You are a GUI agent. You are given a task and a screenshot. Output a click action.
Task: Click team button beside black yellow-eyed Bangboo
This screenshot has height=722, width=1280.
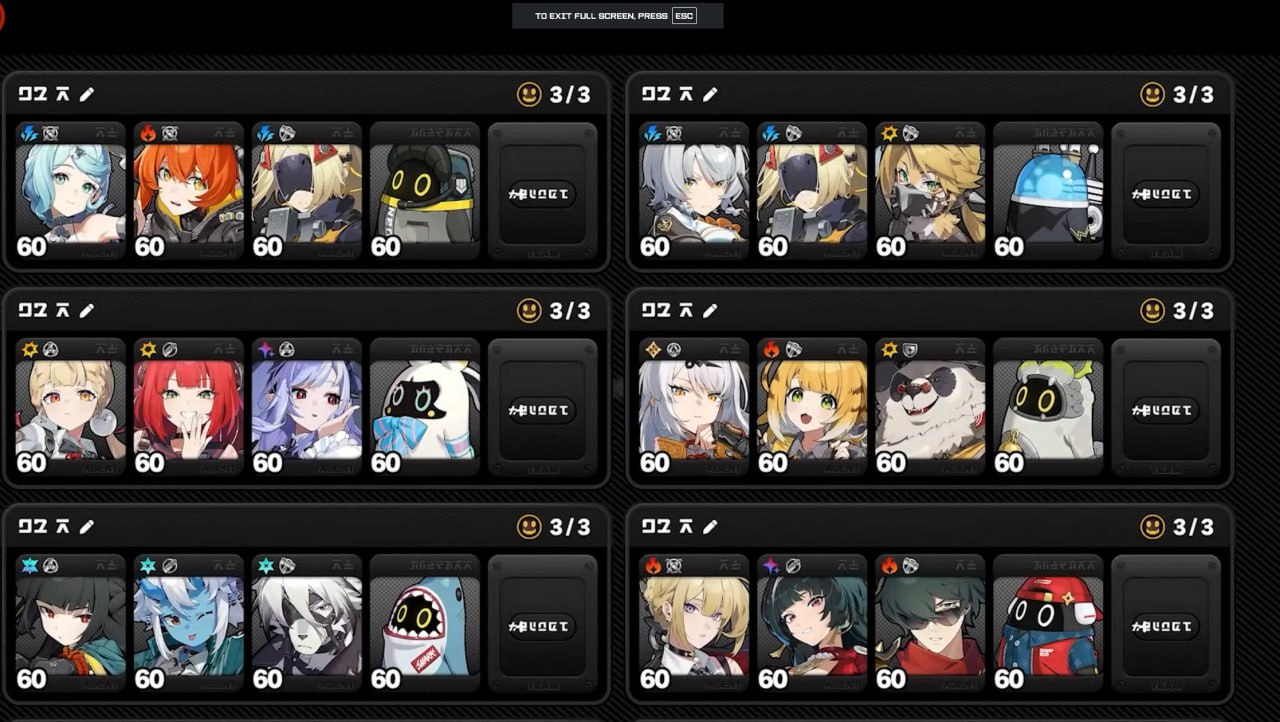pyautogui.click(x=542, y=193)
